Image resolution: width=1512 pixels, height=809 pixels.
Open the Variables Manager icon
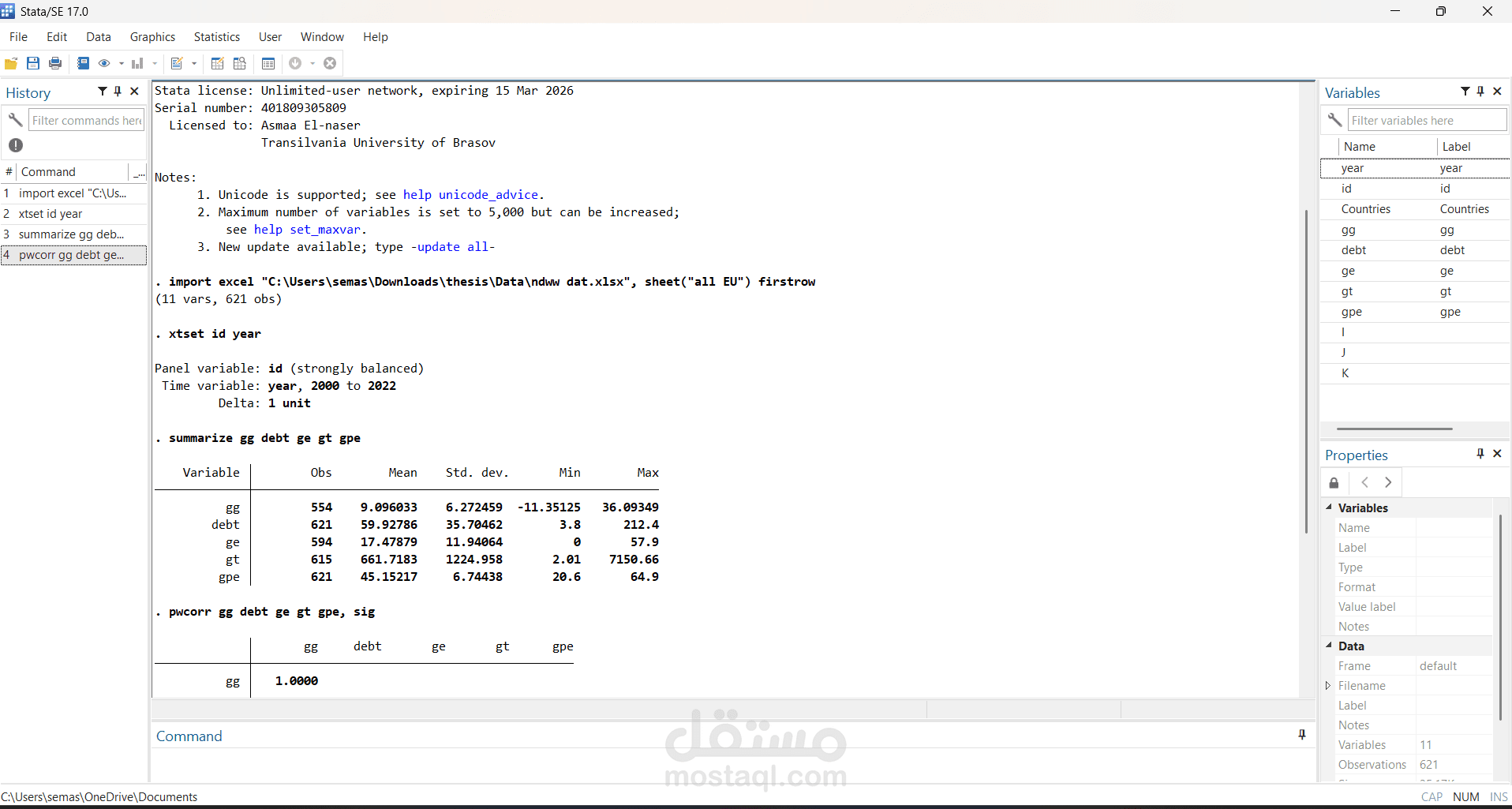(x=268, y=63)
